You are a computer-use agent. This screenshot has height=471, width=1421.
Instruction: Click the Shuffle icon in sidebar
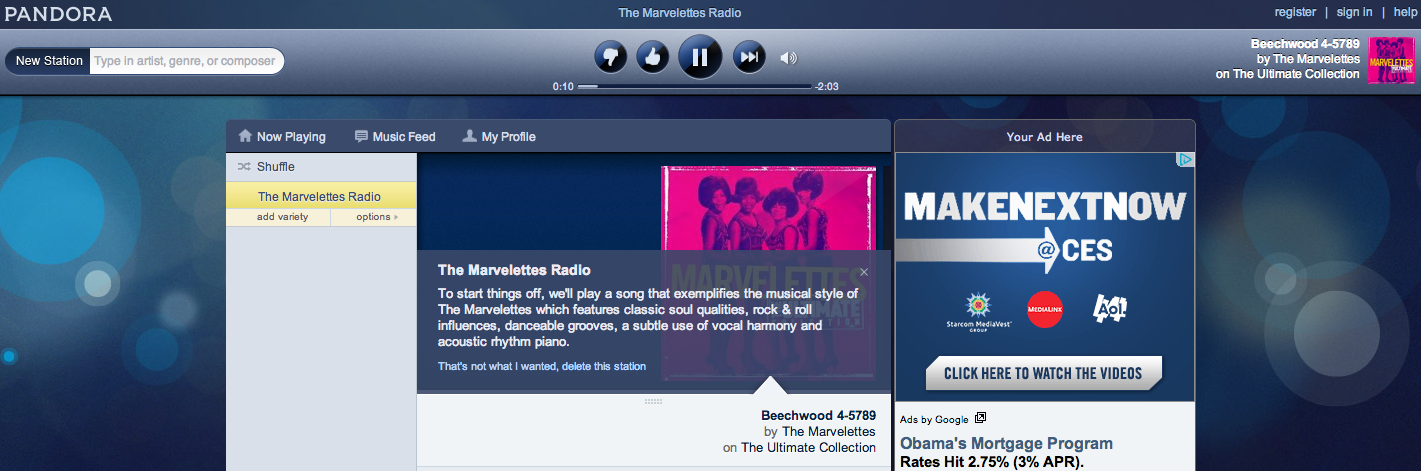click(x=244, y=167)
